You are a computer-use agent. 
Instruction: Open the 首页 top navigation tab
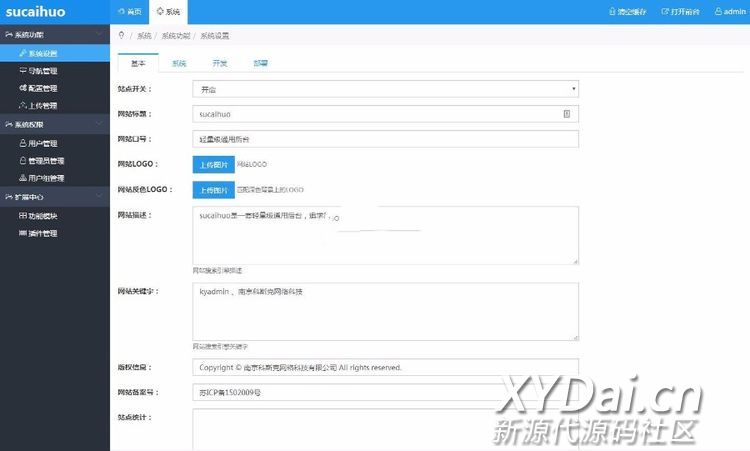click(x=130, y=11)
